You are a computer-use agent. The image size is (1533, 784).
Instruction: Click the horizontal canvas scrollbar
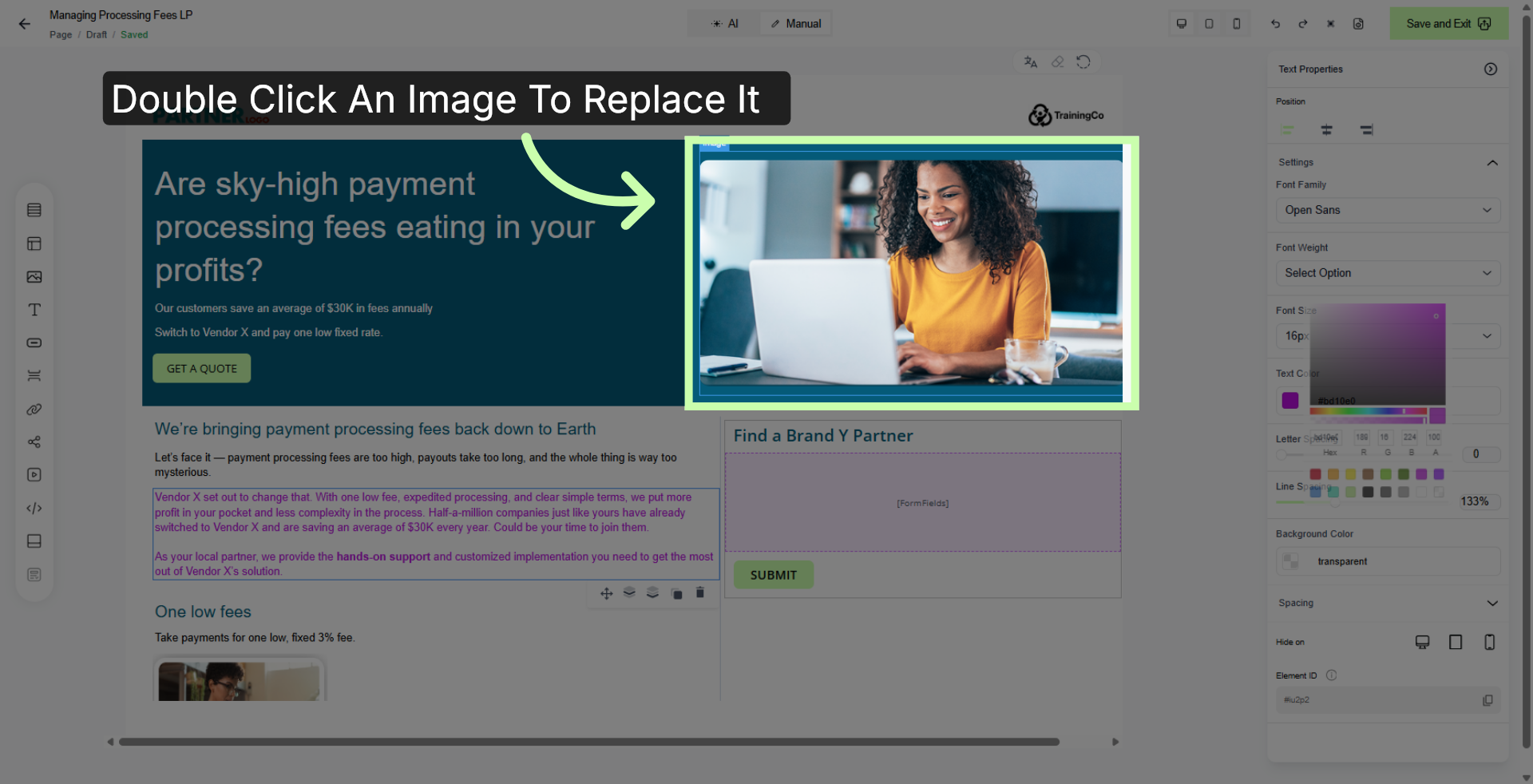coord(589,742)
